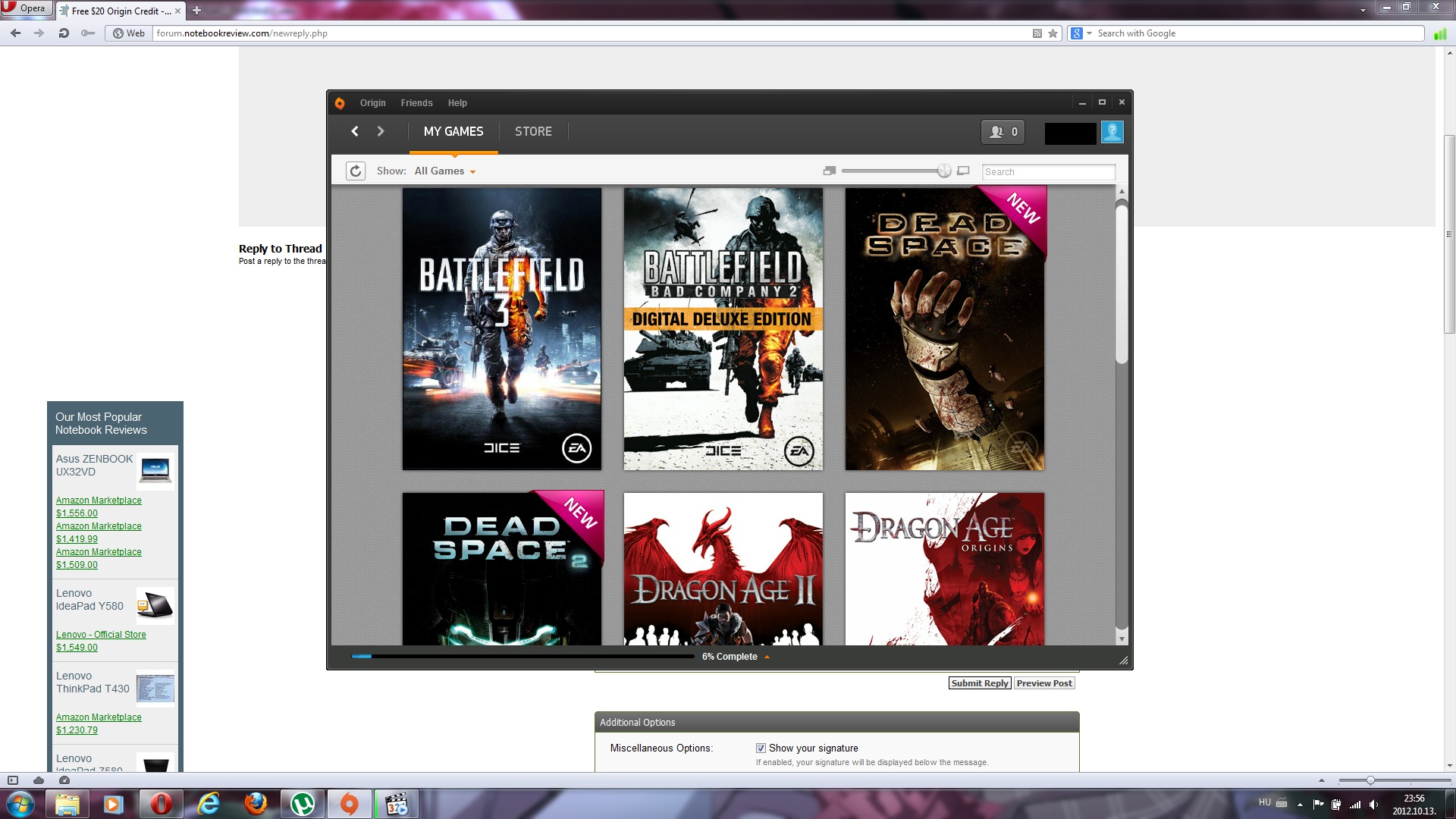Show hidden system tray icons
This screenshot has height=819, width=1456.
(1300, 805)
